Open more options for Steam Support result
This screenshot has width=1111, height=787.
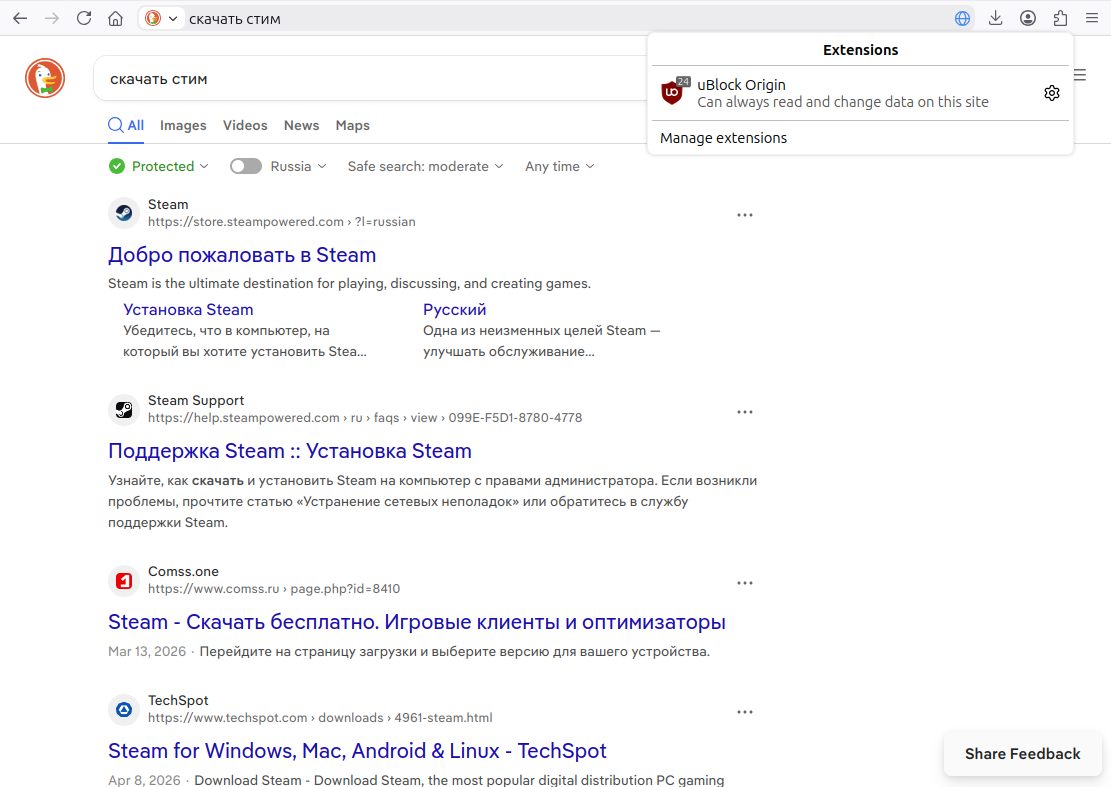745,412
